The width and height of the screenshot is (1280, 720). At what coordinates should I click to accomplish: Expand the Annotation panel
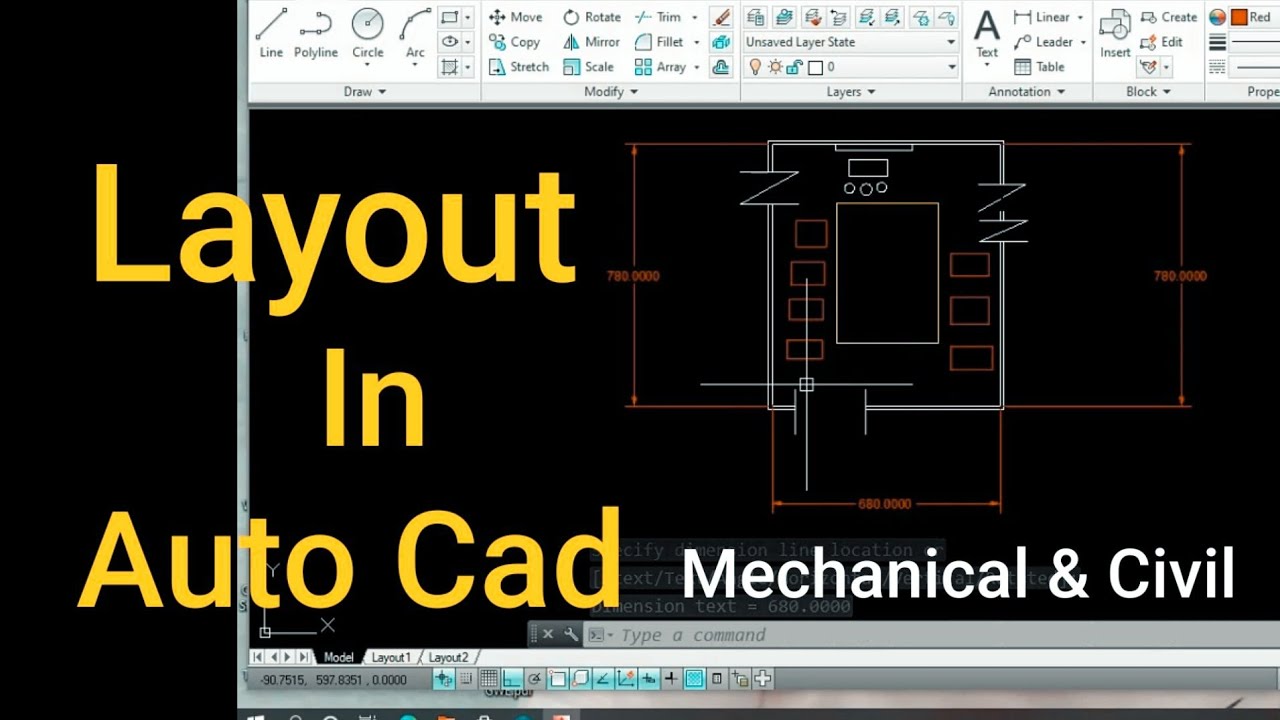click(x=1027, y=91)
